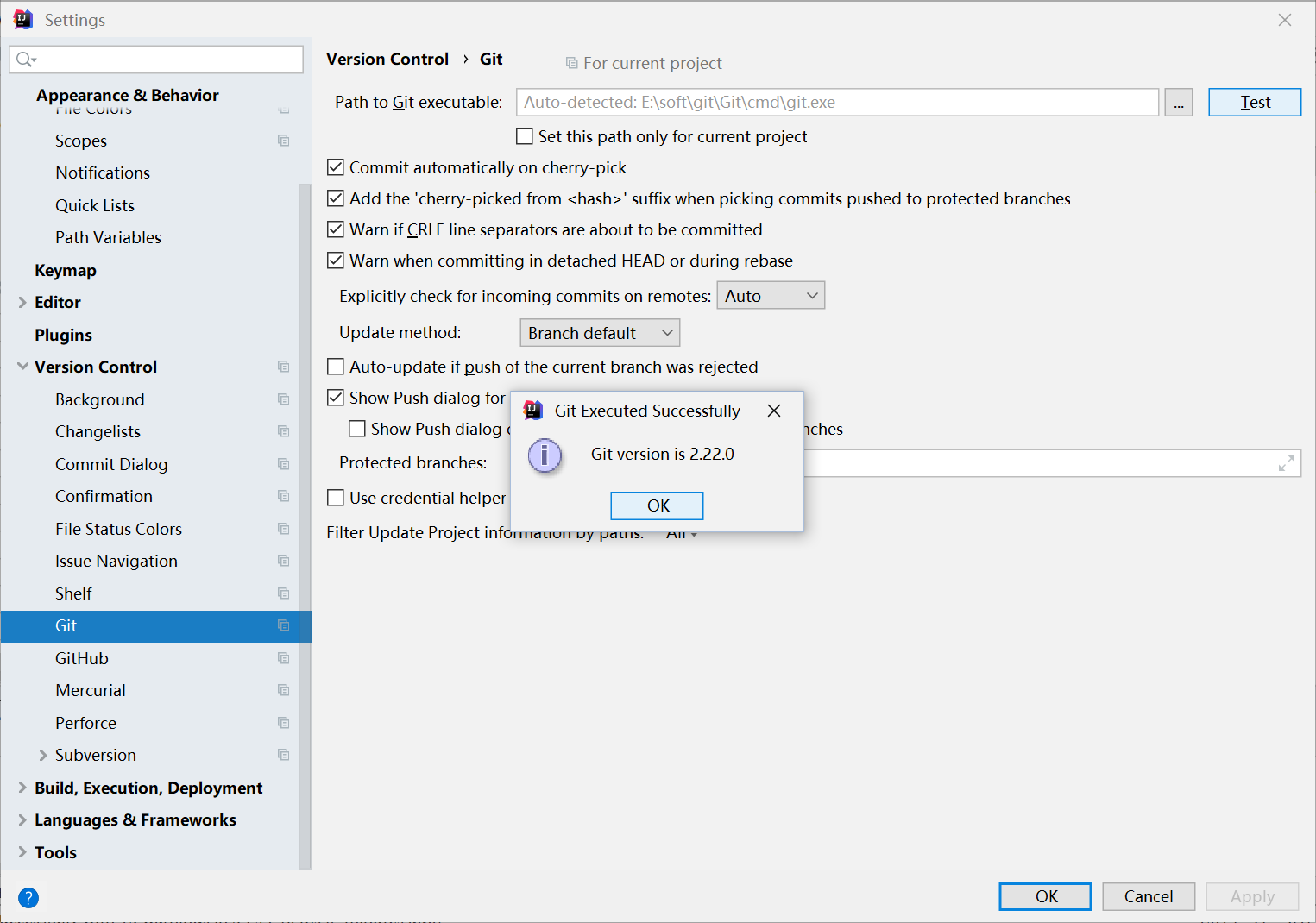Open GitHub settings page
Image resolution: width=1316 pixels, height=923 pixels.
tap(82, 658)
